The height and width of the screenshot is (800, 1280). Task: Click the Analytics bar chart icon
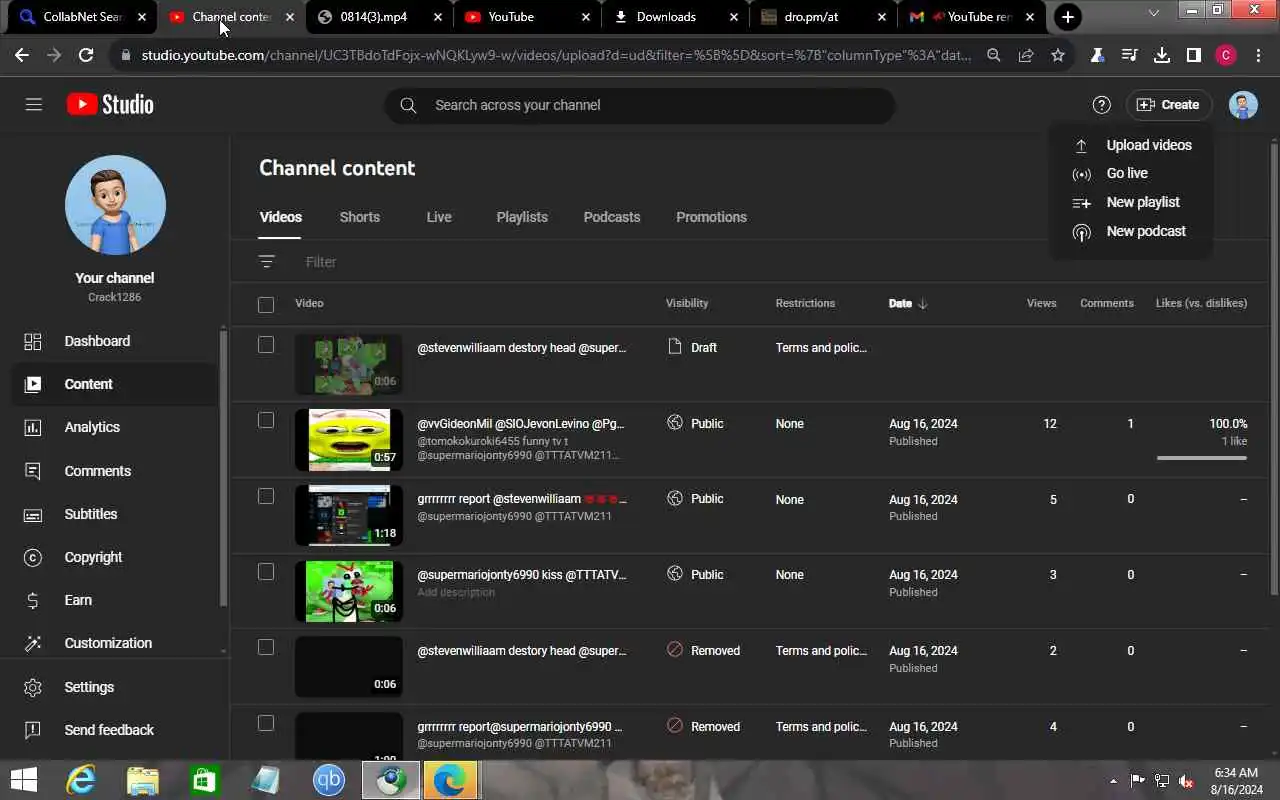pos(33,427)
